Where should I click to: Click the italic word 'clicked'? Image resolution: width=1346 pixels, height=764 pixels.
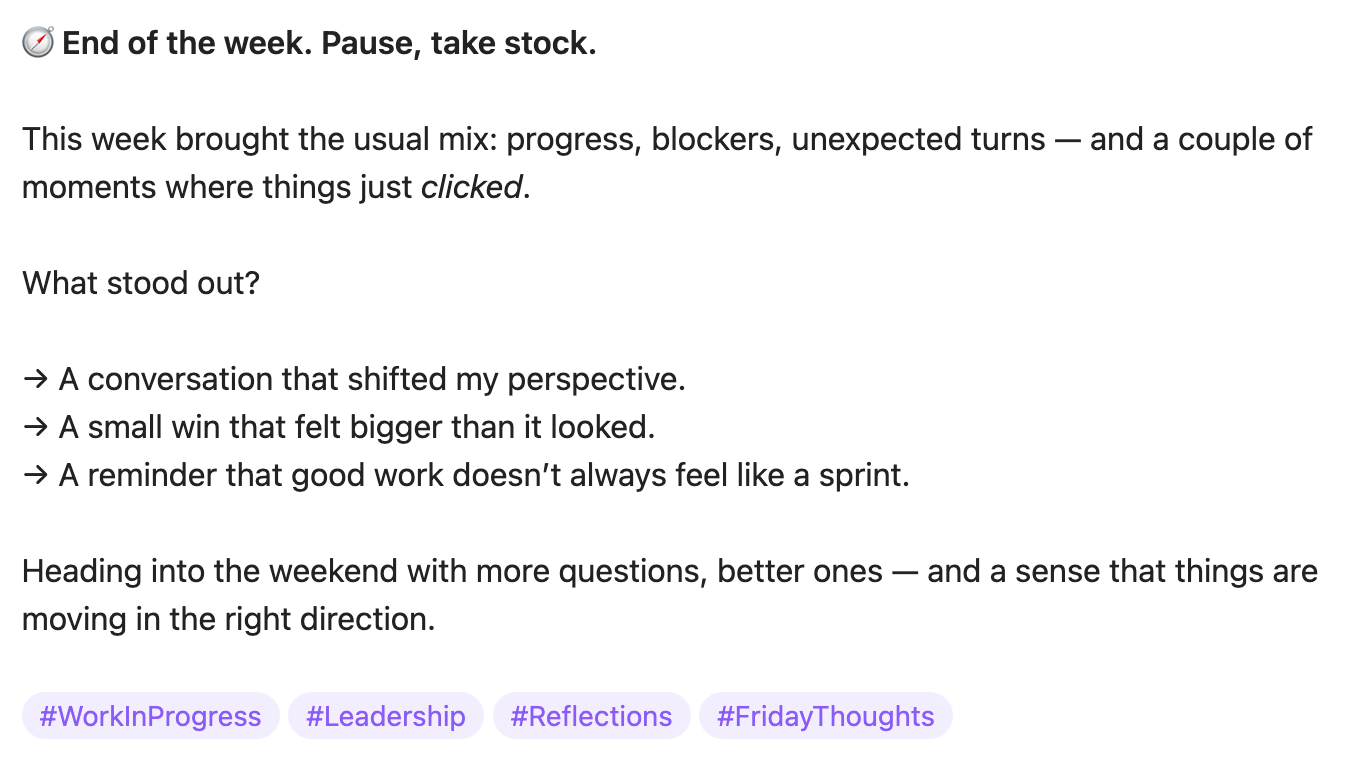click(471, 187)
